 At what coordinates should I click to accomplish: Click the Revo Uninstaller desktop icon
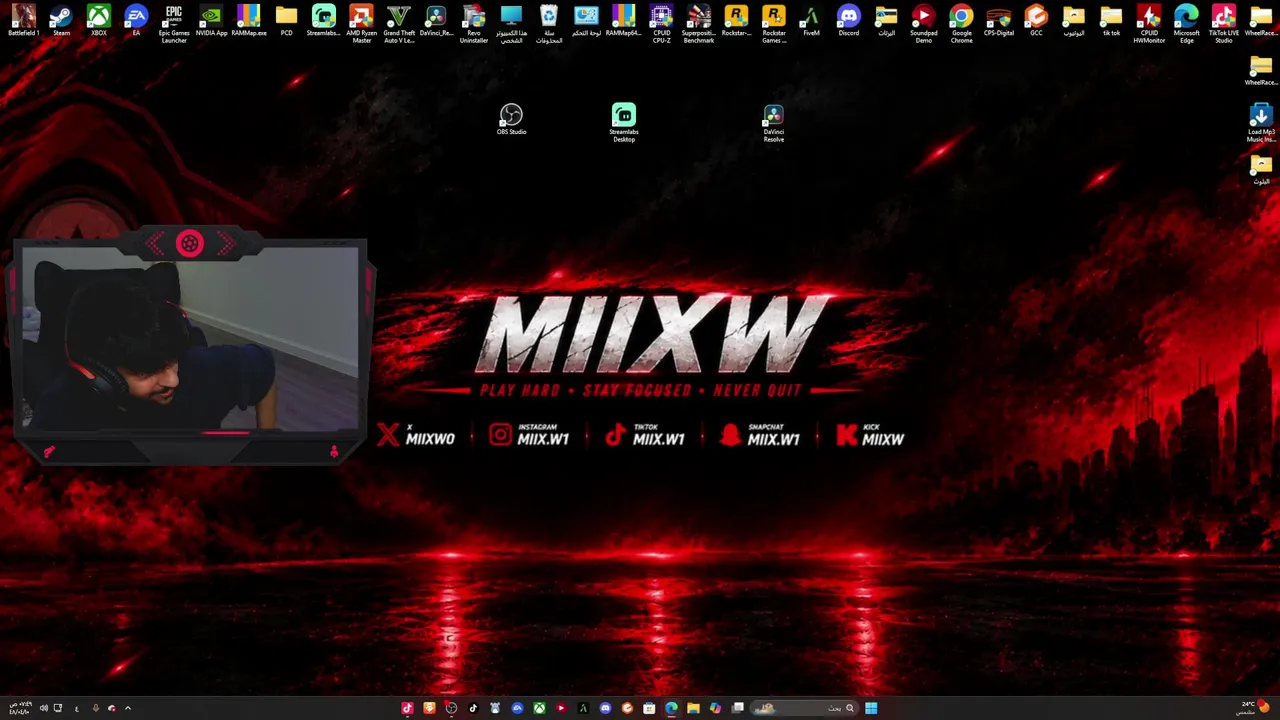(474, 24)
